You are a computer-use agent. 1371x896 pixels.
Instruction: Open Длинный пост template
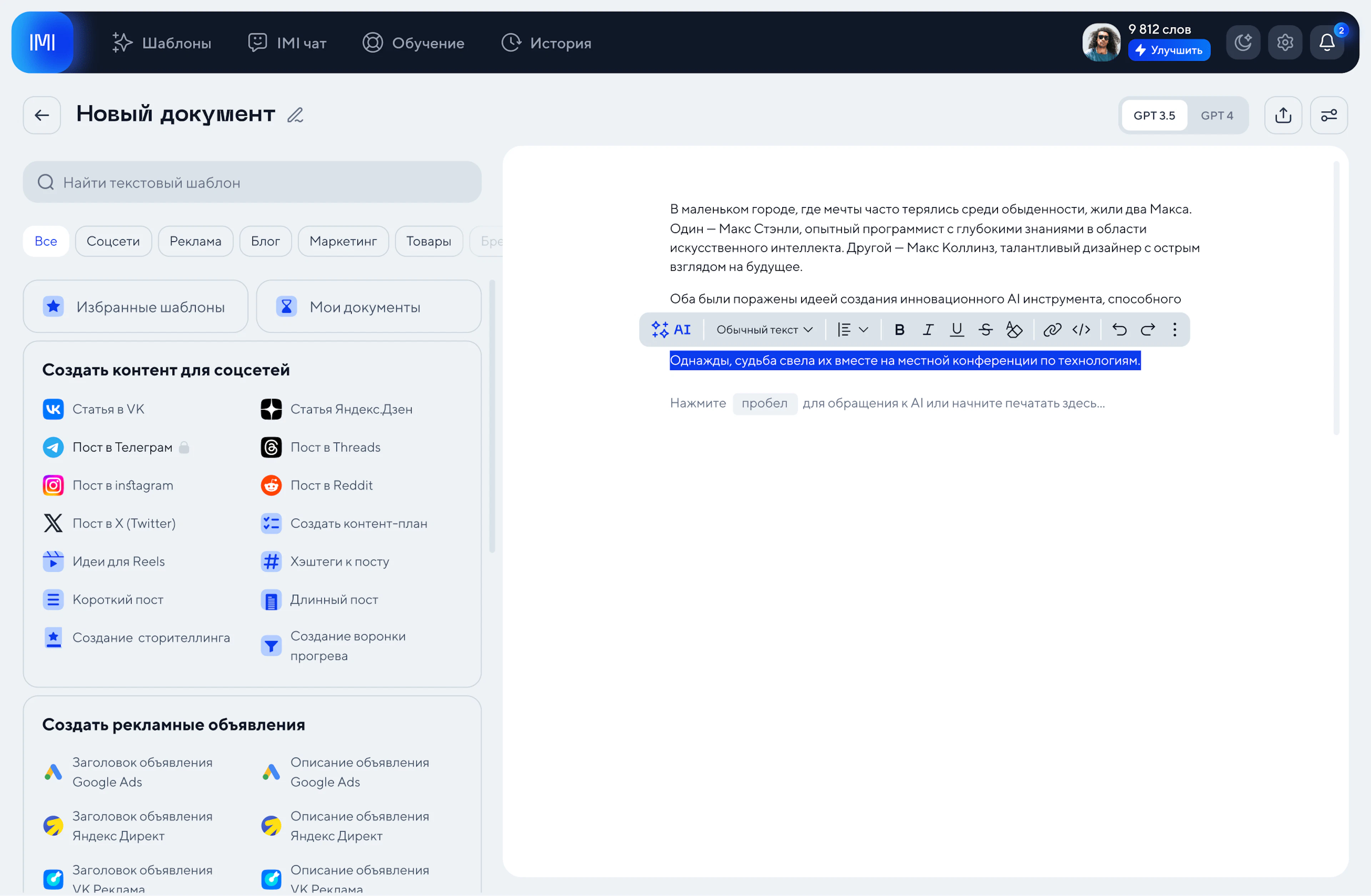[320, 599]
